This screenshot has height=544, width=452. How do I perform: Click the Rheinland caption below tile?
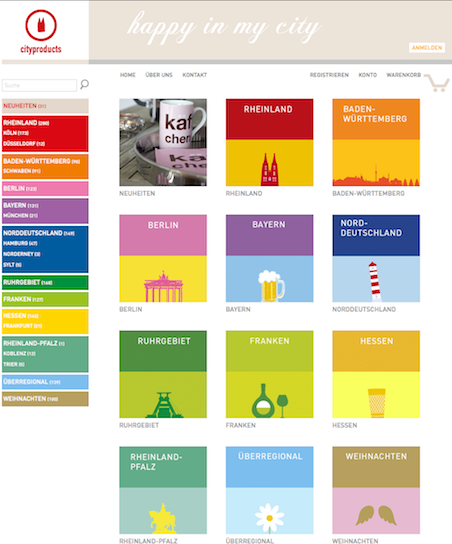tap(244, 193)
